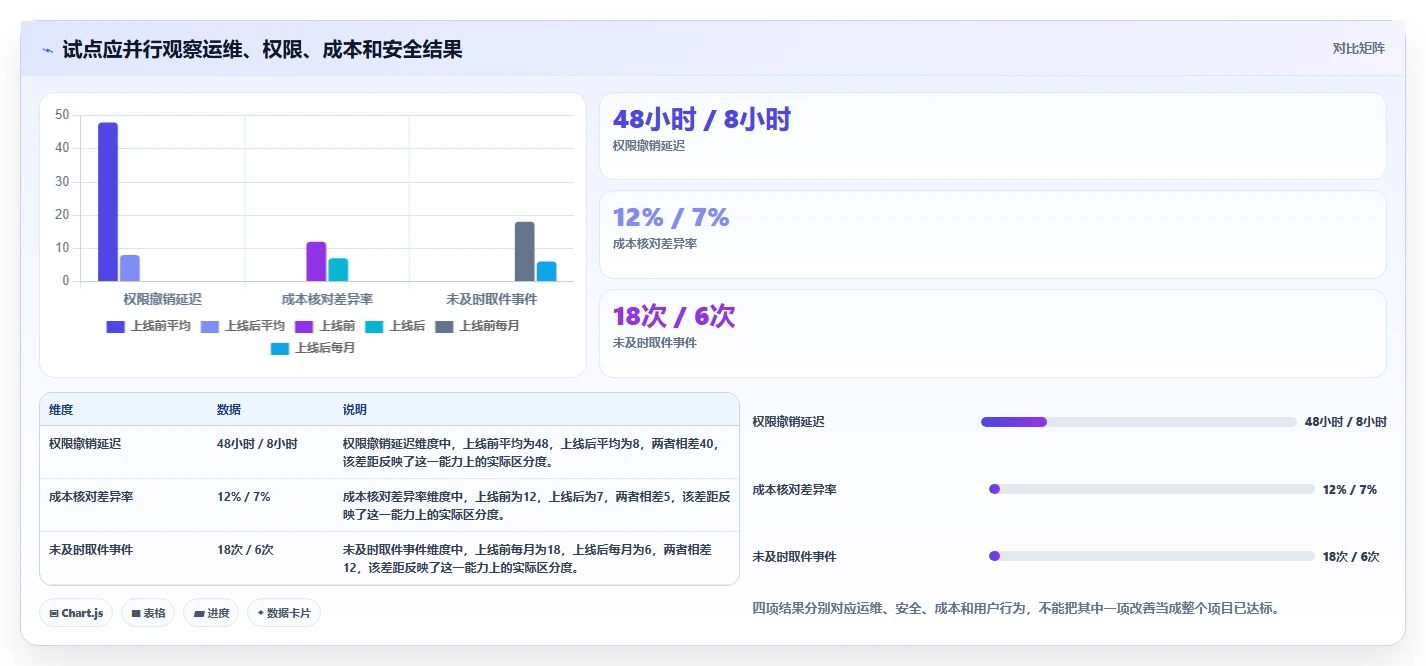Toggle the 上线前每月 legend entry
This screenshot has width=1426, height=666.
tap(477, 326)
